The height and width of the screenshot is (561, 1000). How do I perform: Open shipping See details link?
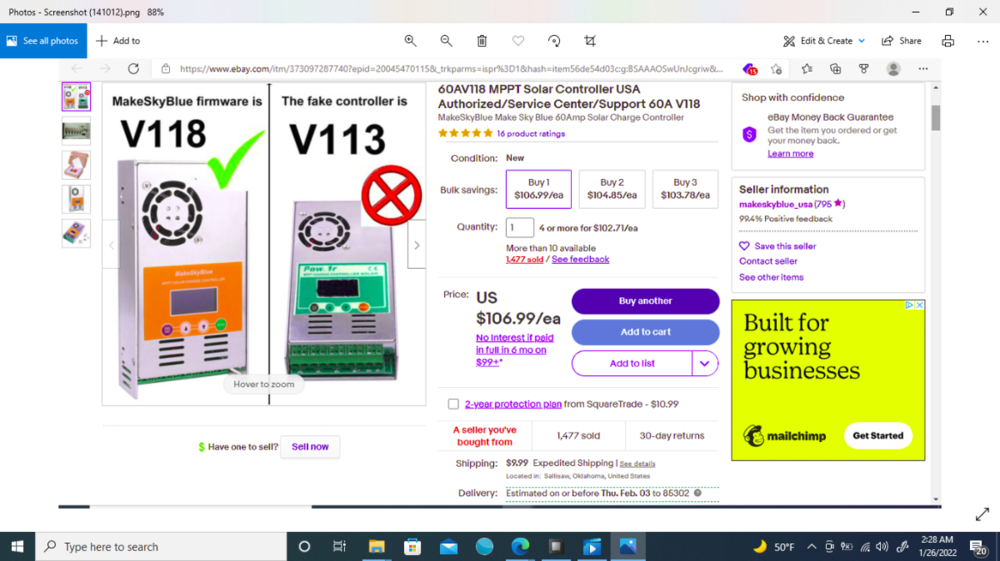pos(637,464)
